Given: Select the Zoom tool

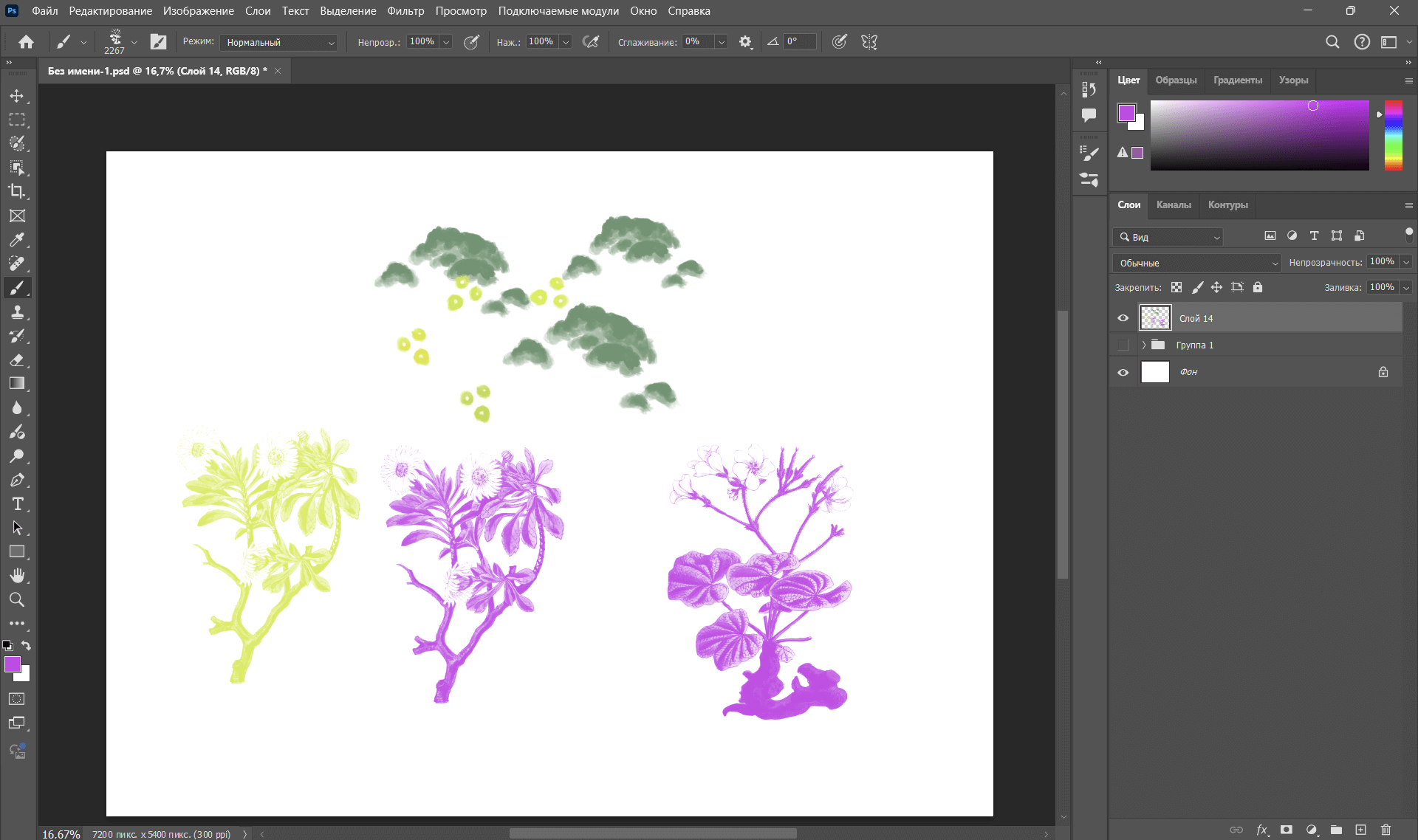Looking at the screenshot, I should (17, 599).
